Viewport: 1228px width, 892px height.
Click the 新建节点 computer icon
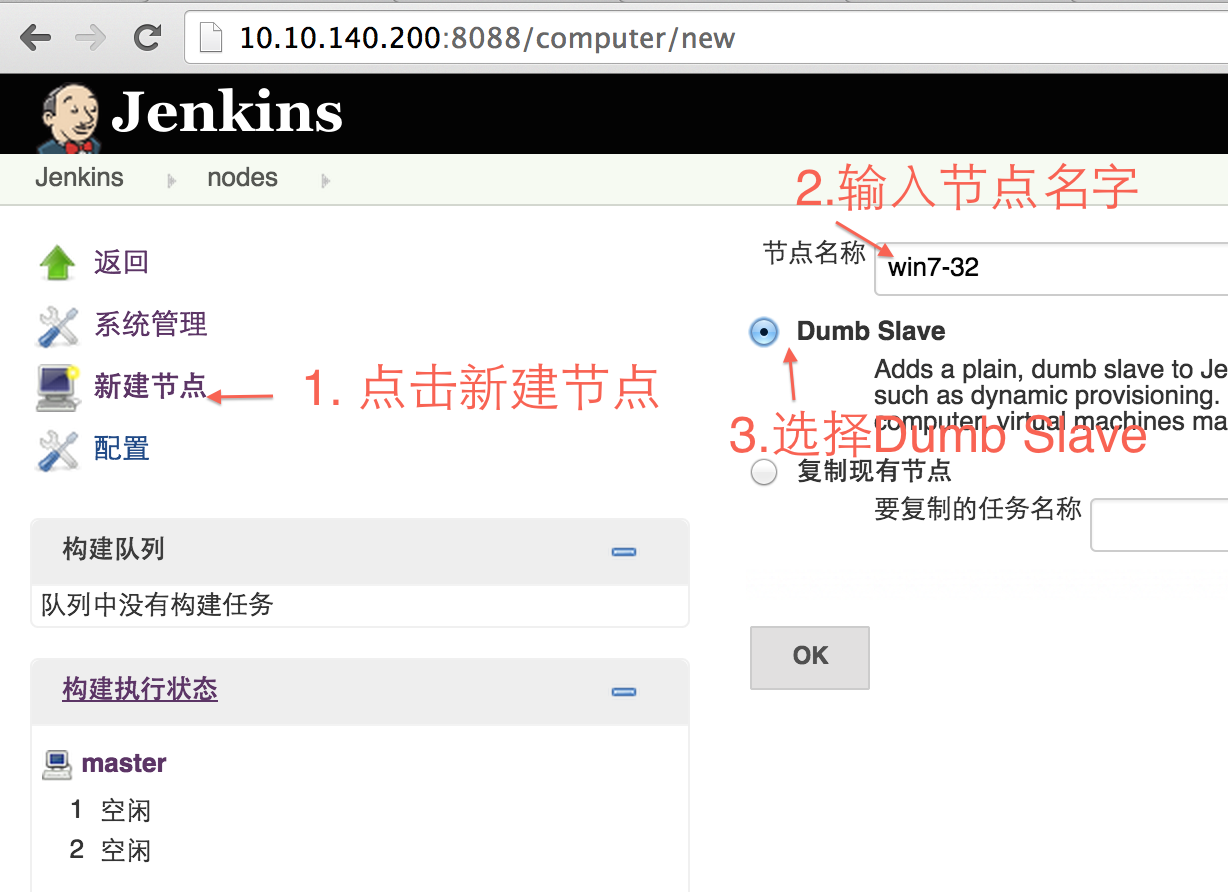(57, 388)
